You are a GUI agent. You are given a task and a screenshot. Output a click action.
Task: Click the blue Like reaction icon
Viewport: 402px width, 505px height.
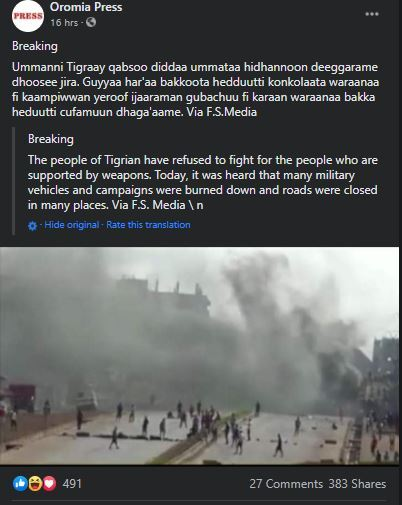(20, 483)
